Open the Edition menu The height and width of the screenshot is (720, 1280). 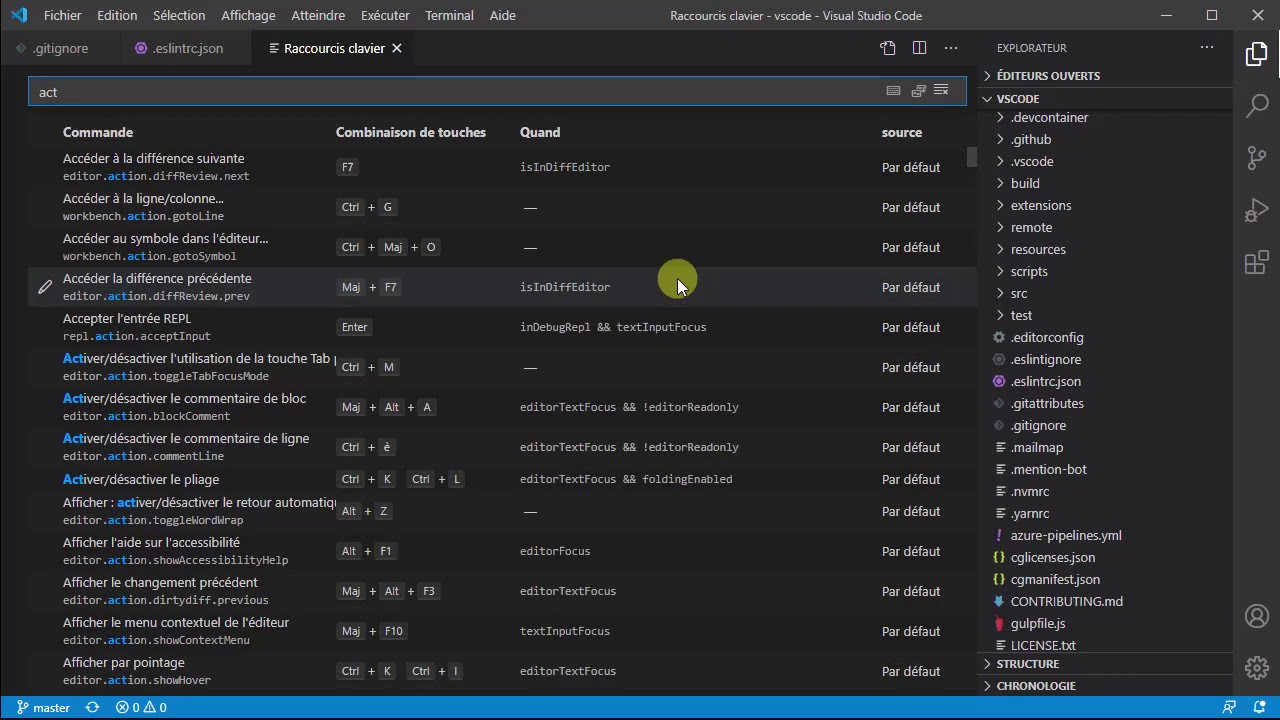point(117,15)
